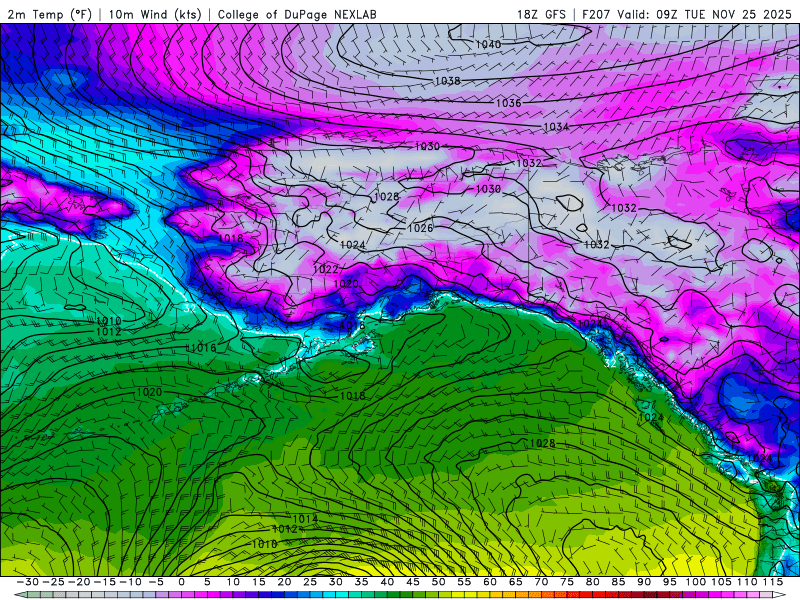Click the 60 value on the temperature legend

click(x=490, y=582)
